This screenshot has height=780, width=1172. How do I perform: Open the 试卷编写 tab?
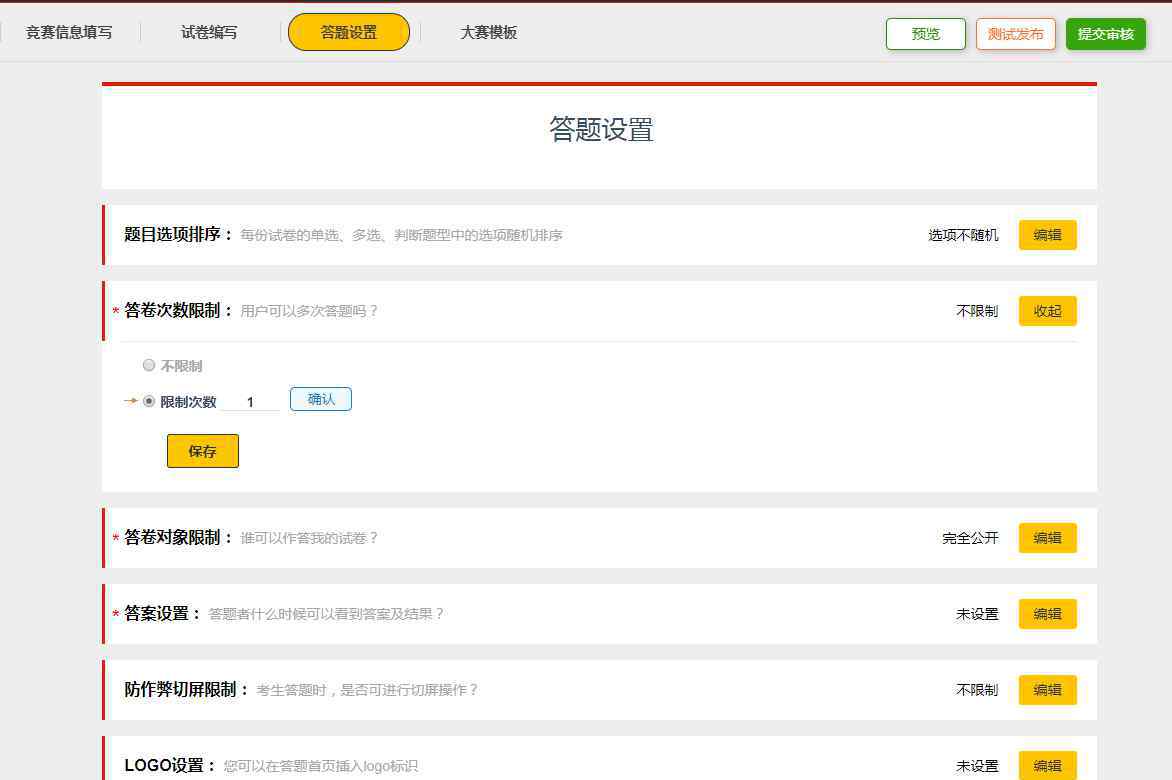(x=209, y=33)
